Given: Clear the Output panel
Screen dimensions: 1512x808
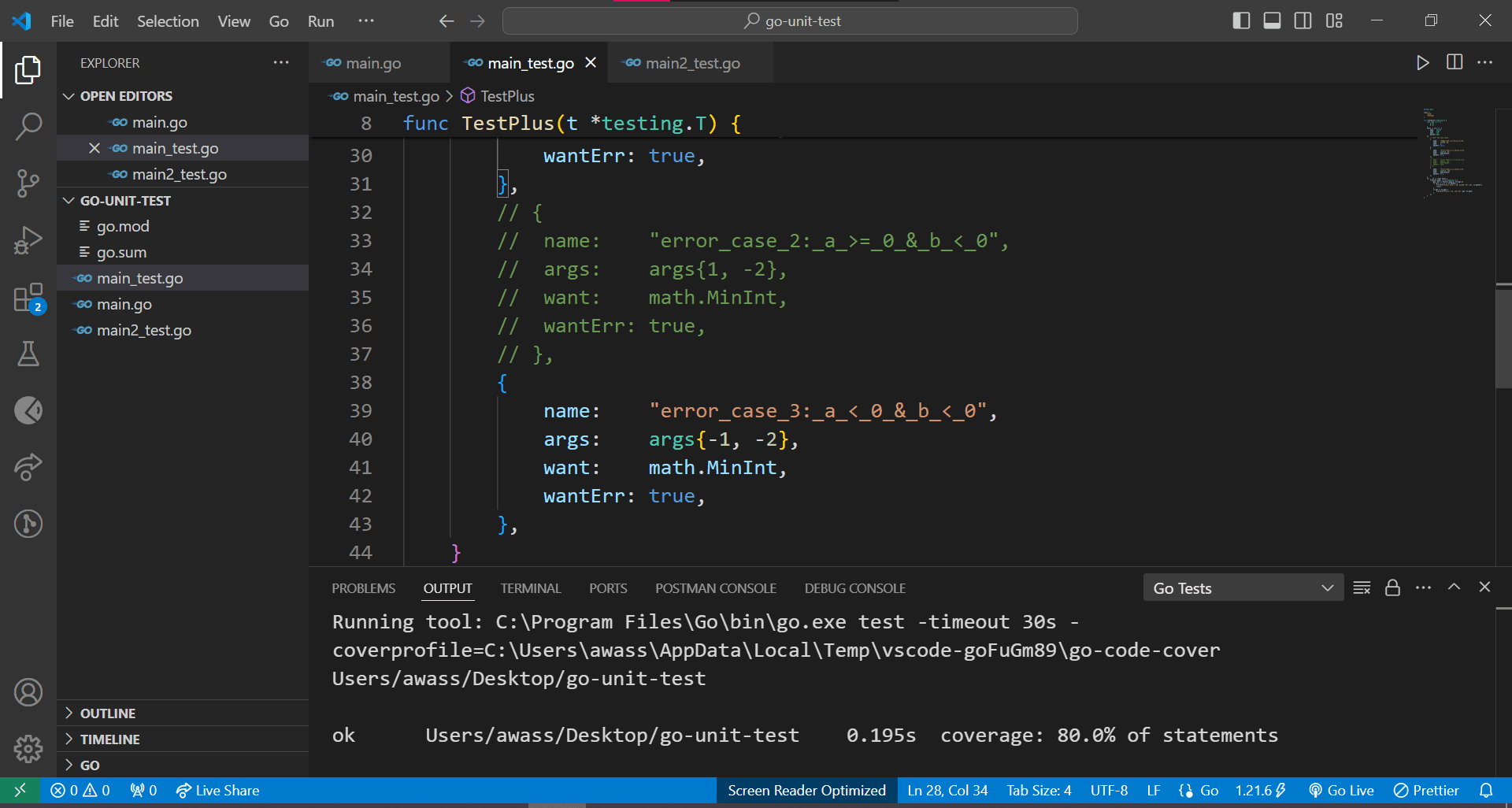Looking at the screenshot, I should pyautogui.click(x=1362, y=587).
